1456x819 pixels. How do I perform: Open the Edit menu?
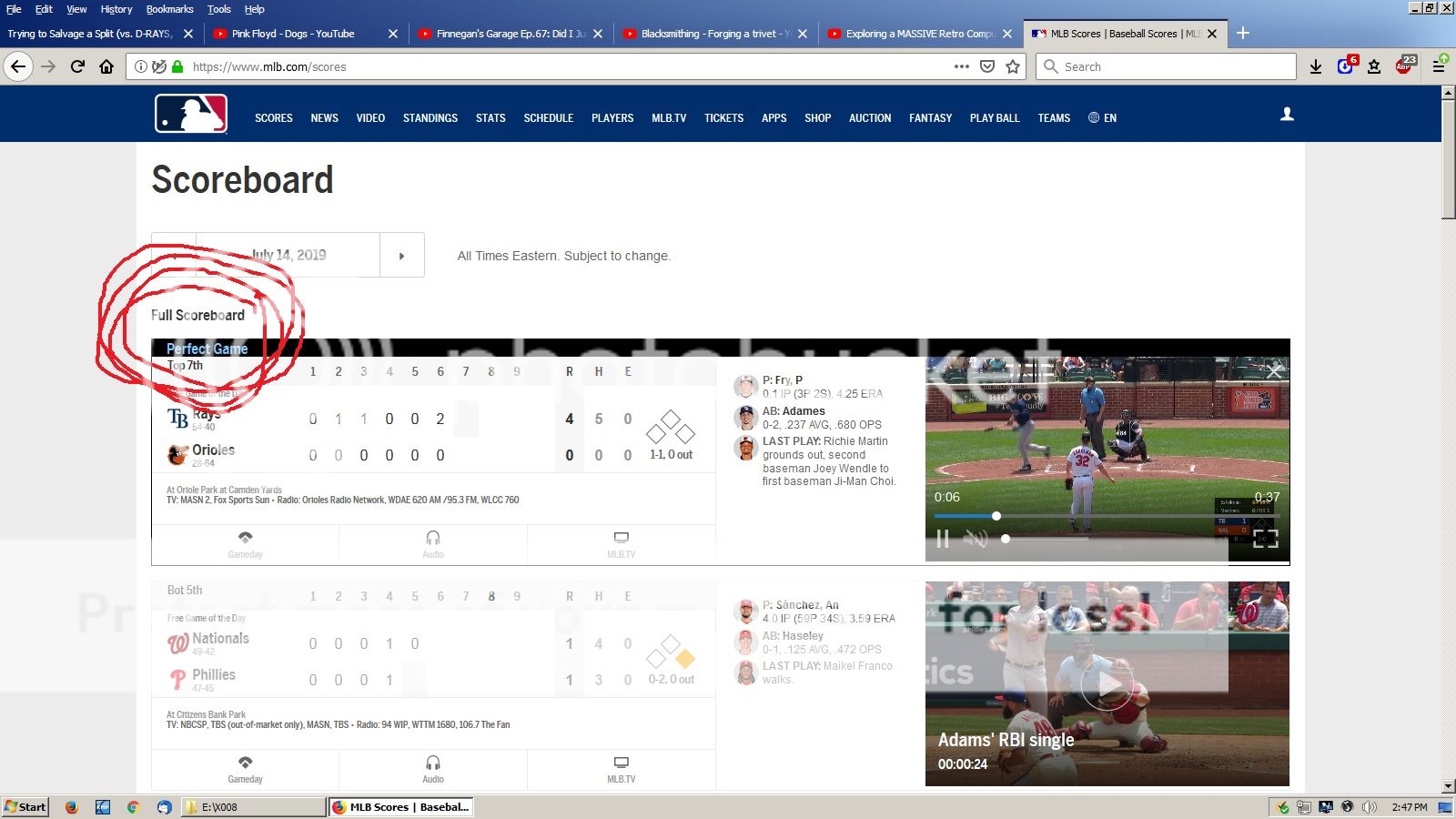pyautogui.click(x=44, y=9)
